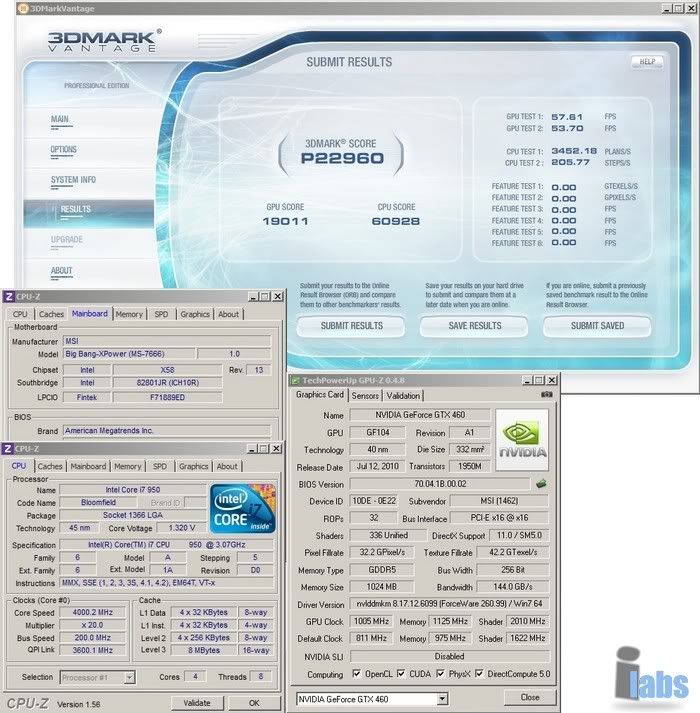Open the Processor #1 selection dropdown
The width and height of the screenshot is (700, 713).
(x=128, y=677)
